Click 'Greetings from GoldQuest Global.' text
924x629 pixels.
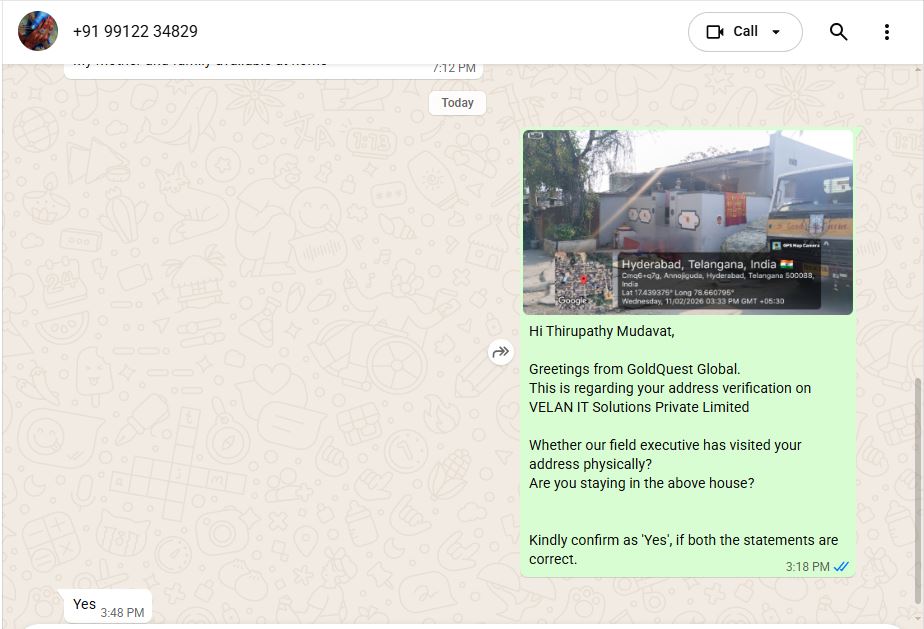point(634,369)
